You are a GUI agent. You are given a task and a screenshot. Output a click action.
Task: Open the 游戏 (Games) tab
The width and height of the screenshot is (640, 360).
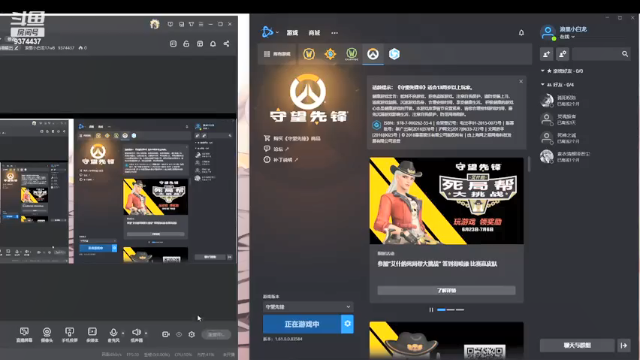(292, 33)
